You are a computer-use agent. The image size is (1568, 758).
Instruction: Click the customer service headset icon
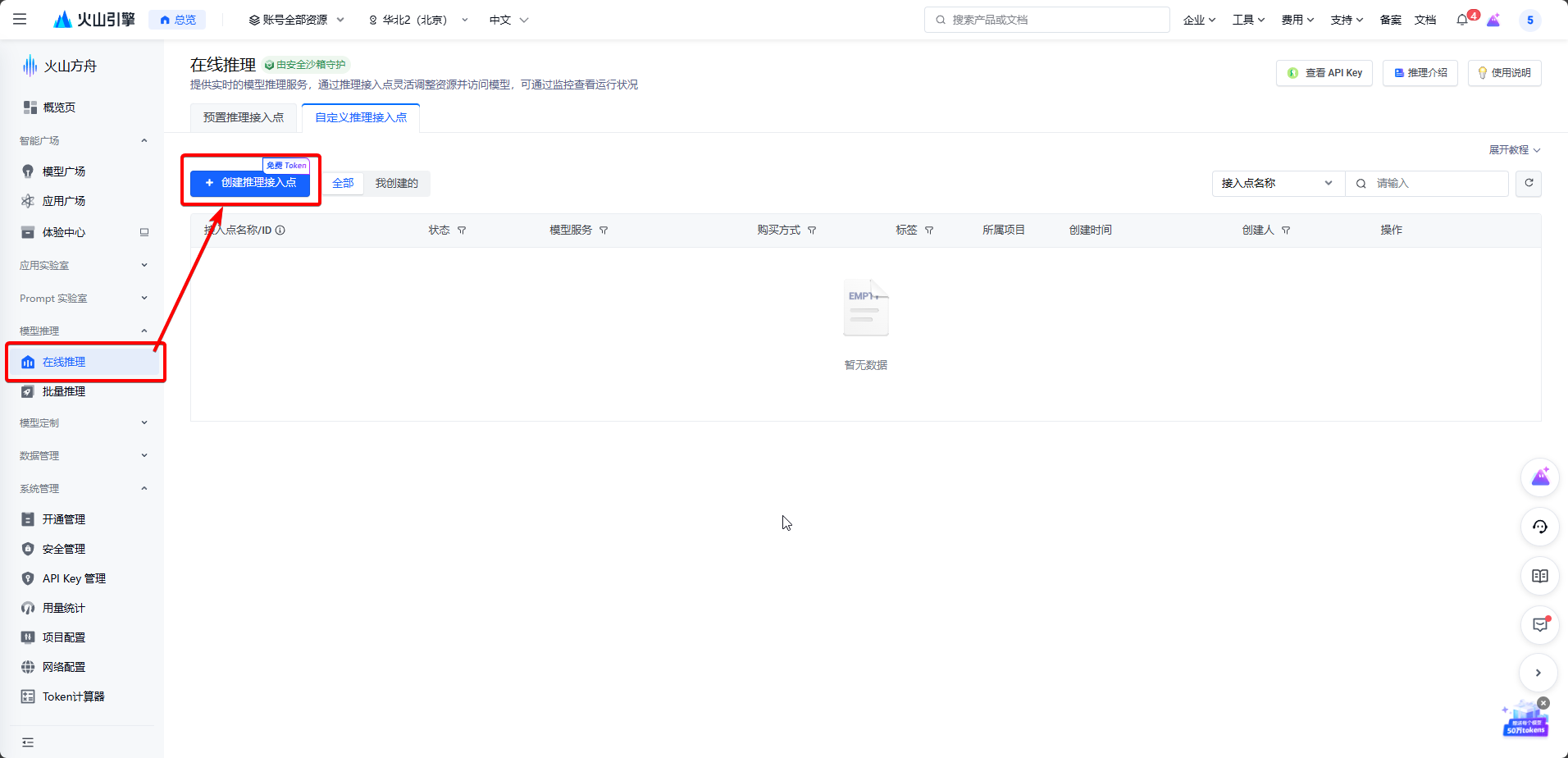(1540, 527)
